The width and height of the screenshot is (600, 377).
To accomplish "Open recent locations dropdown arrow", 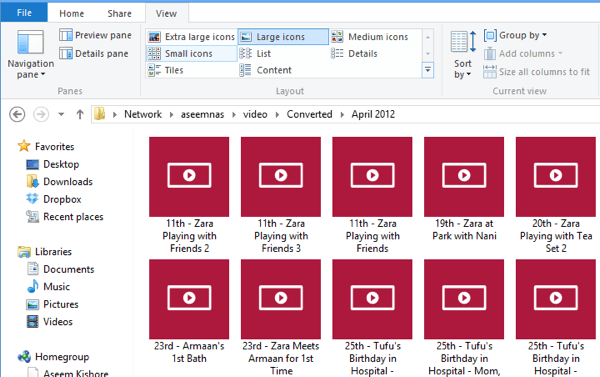I will click(61, 114).
